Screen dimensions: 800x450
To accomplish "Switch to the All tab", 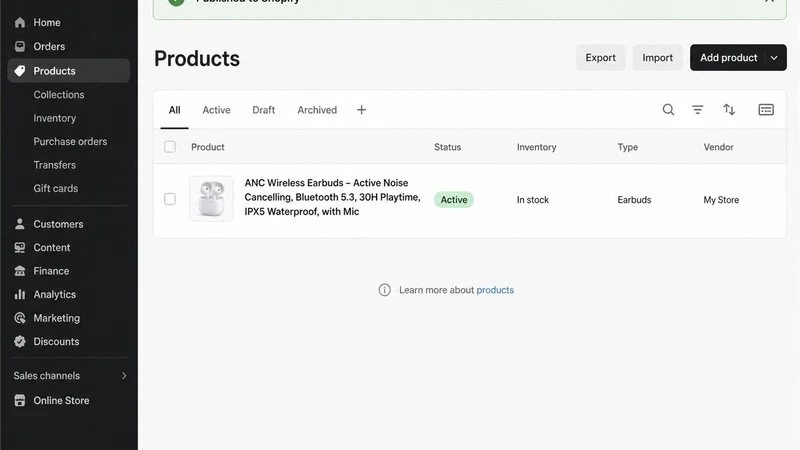I will [x=174, y=110].
